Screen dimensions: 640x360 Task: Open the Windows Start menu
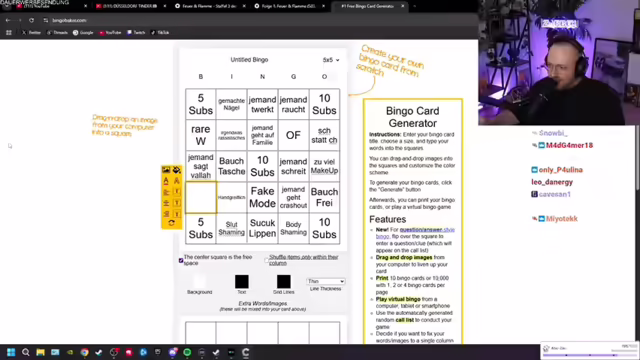click(11, 353)
